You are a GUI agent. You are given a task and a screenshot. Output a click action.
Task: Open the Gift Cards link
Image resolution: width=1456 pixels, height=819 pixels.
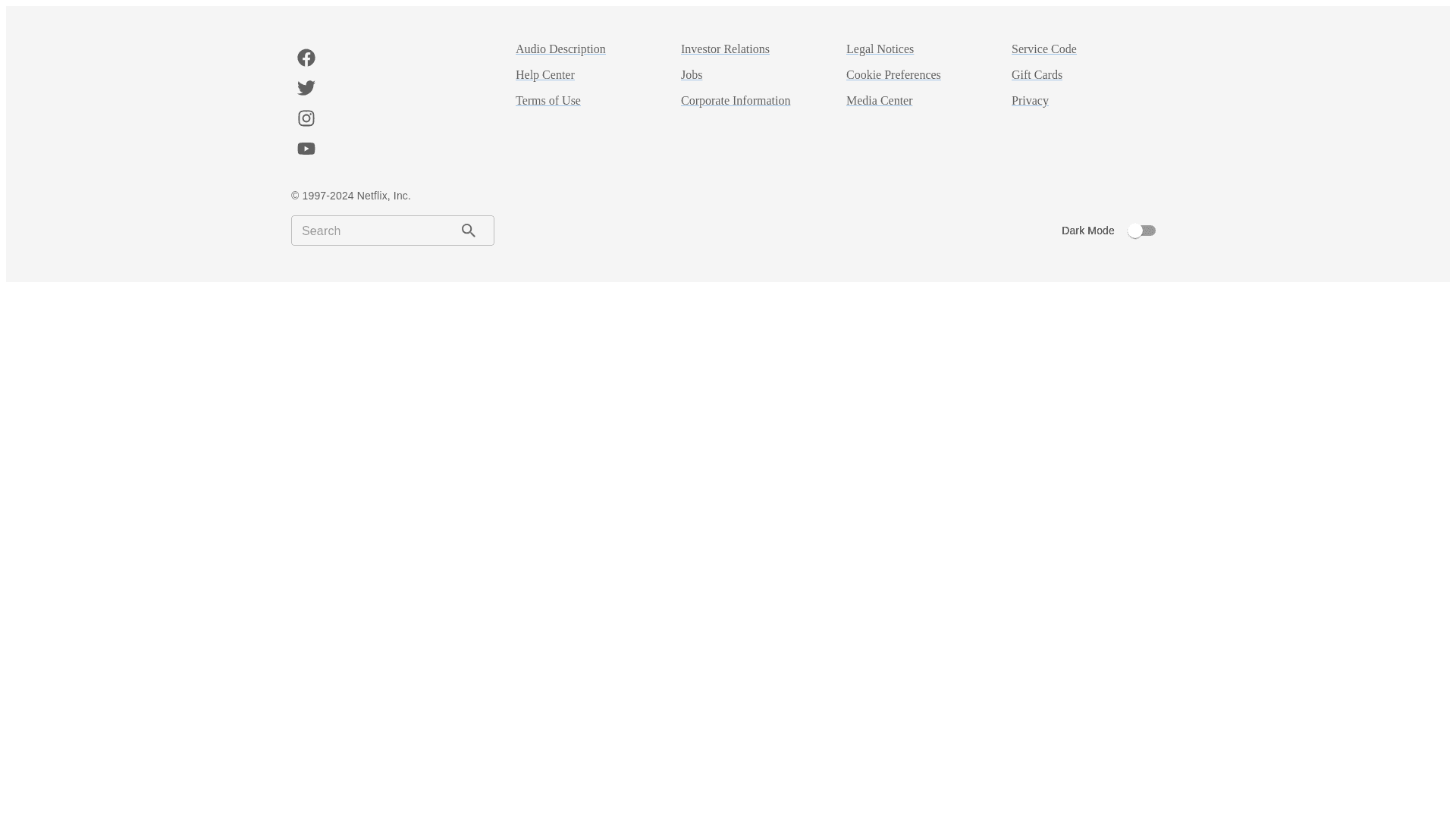click(1036, 75)
